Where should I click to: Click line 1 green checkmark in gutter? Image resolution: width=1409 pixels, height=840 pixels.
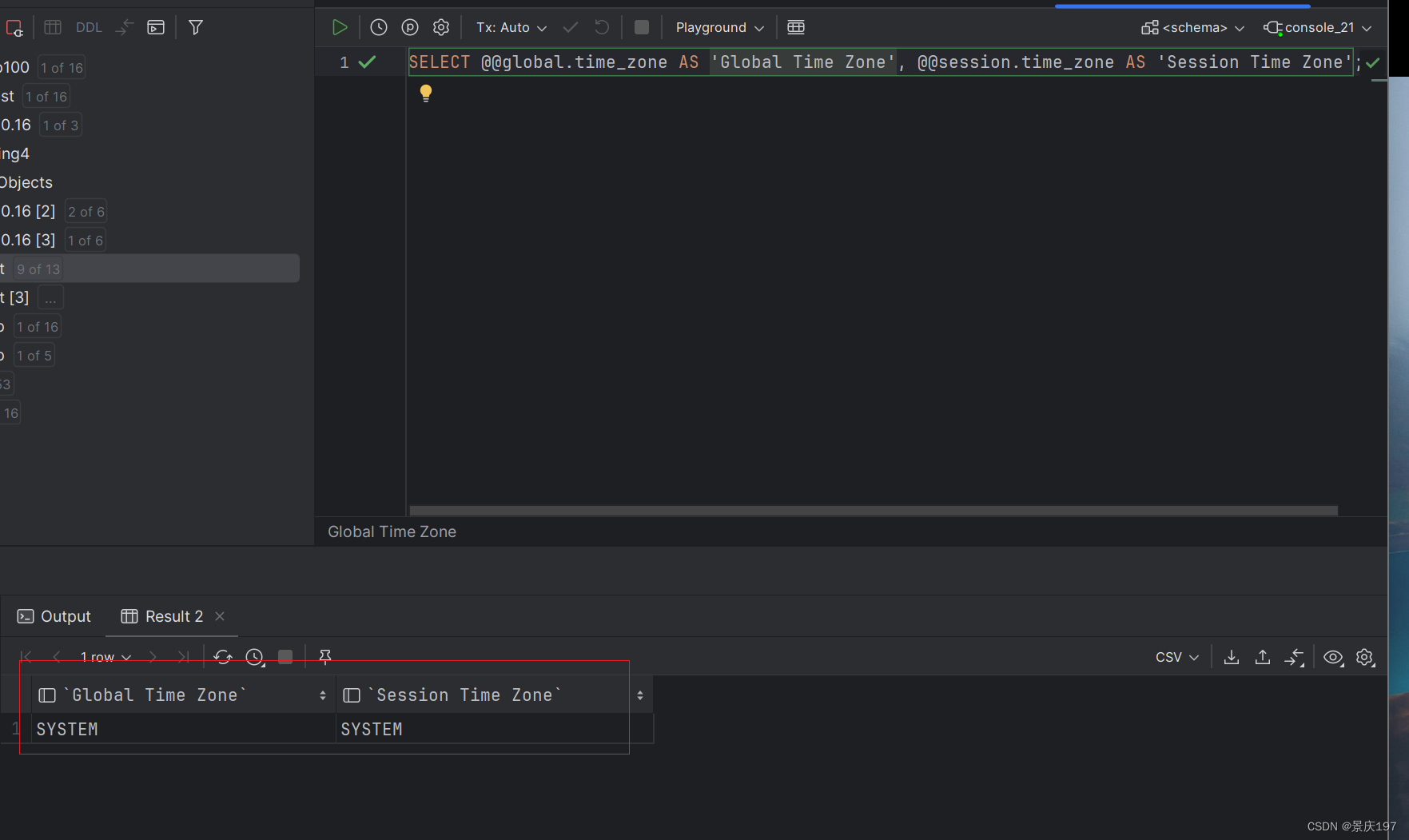(367, 62)
